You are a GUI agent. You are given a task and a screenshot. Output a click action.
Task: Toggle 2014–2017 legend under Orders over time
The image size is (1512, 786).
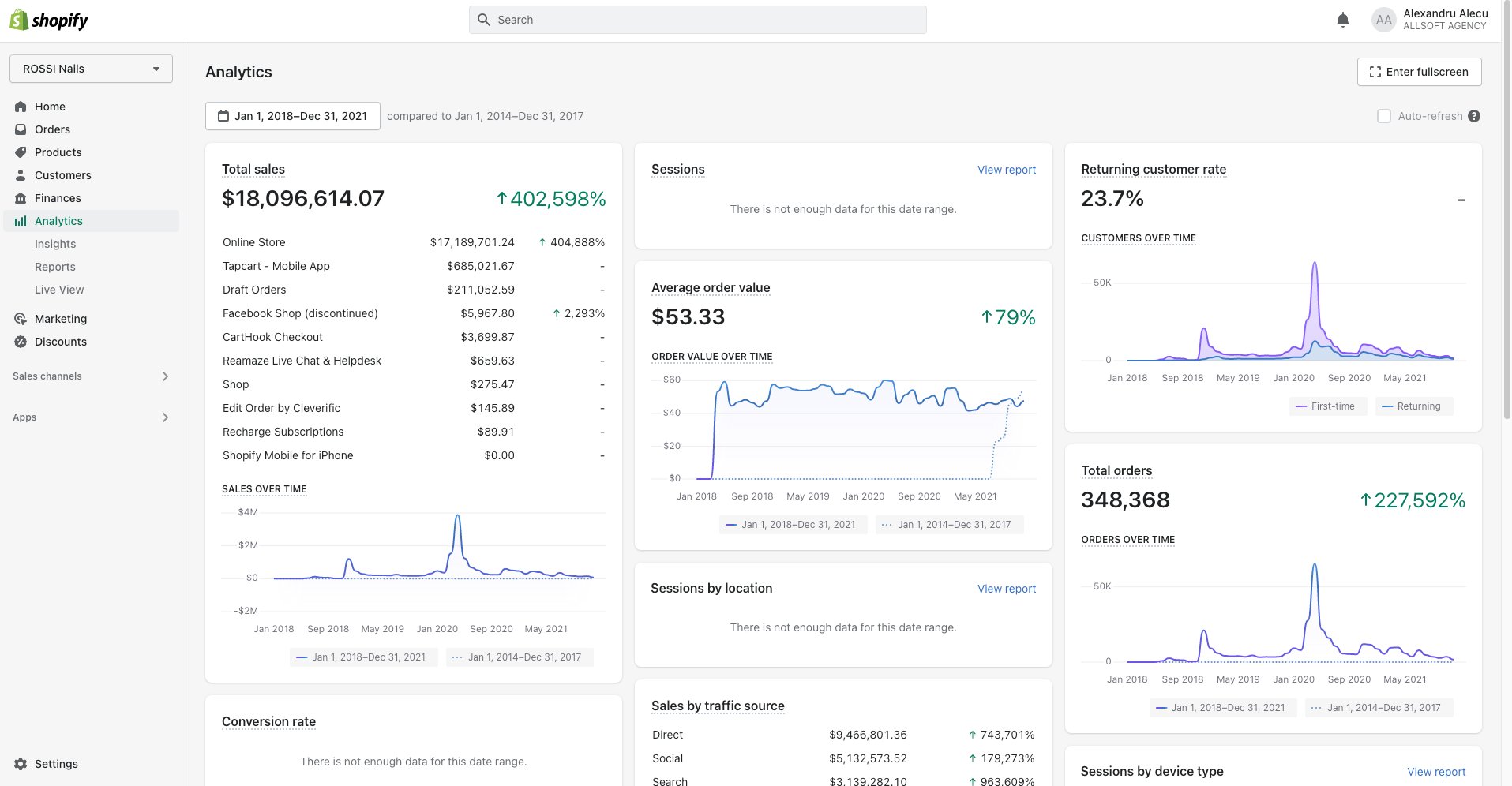1379,708
